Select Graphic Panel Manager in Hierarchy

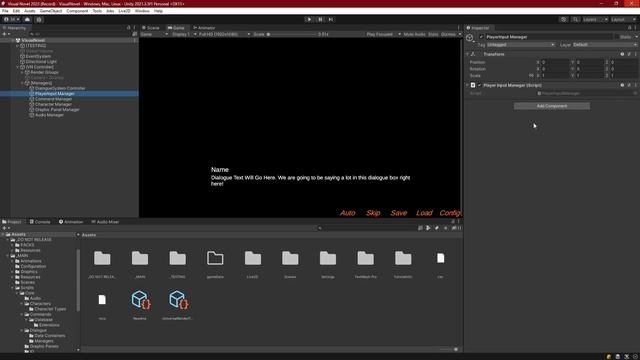57,109
